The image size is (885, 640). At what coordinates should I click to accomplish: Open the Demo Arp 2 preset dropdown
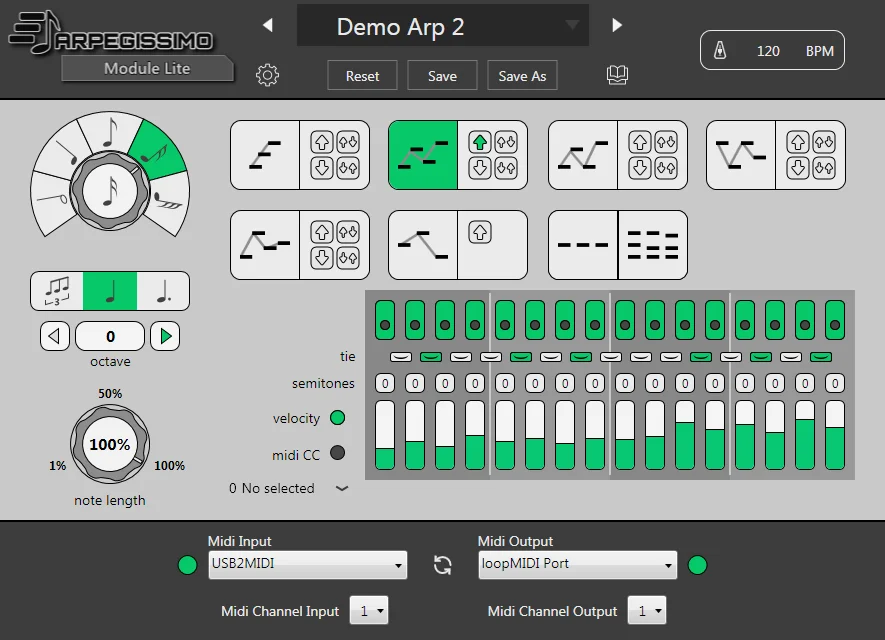443,25
